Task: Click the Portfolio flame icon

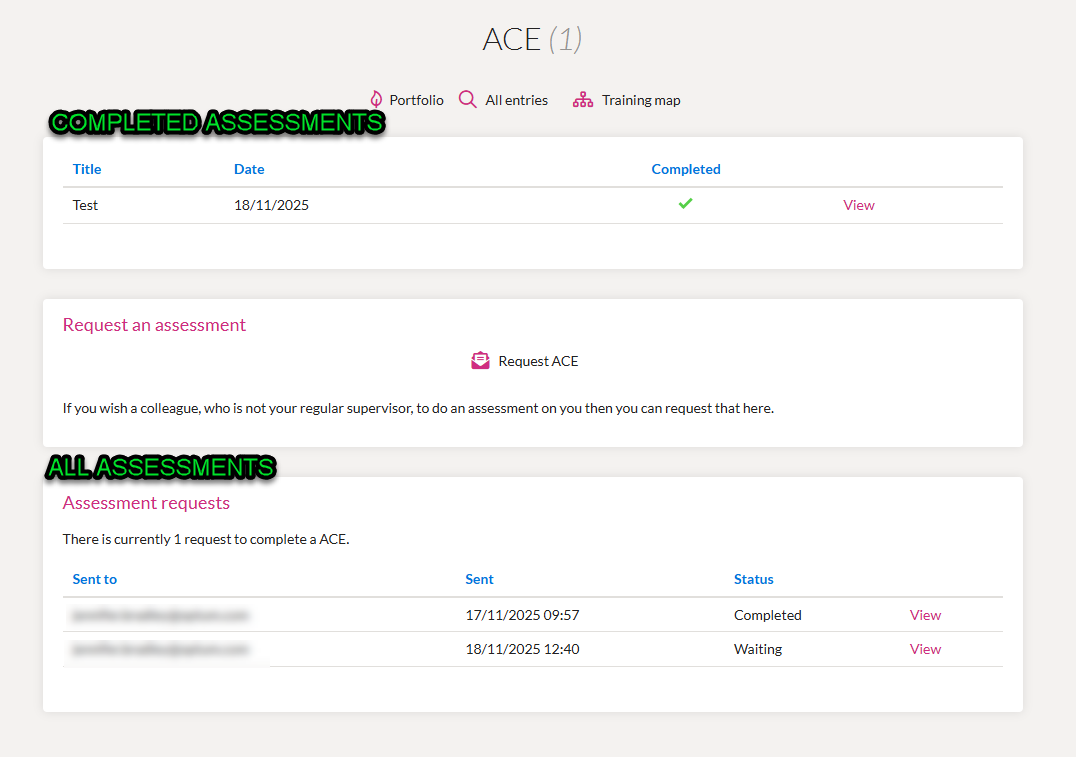Action: click(x=376, y=100)
